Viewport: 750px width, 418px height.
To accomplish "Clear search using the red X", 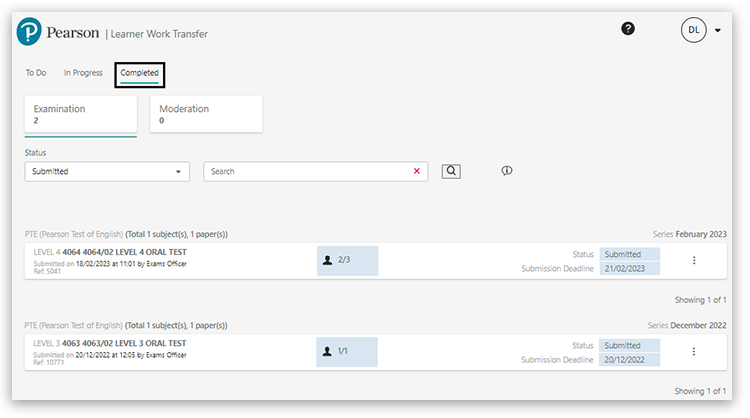I will point(417,172).
